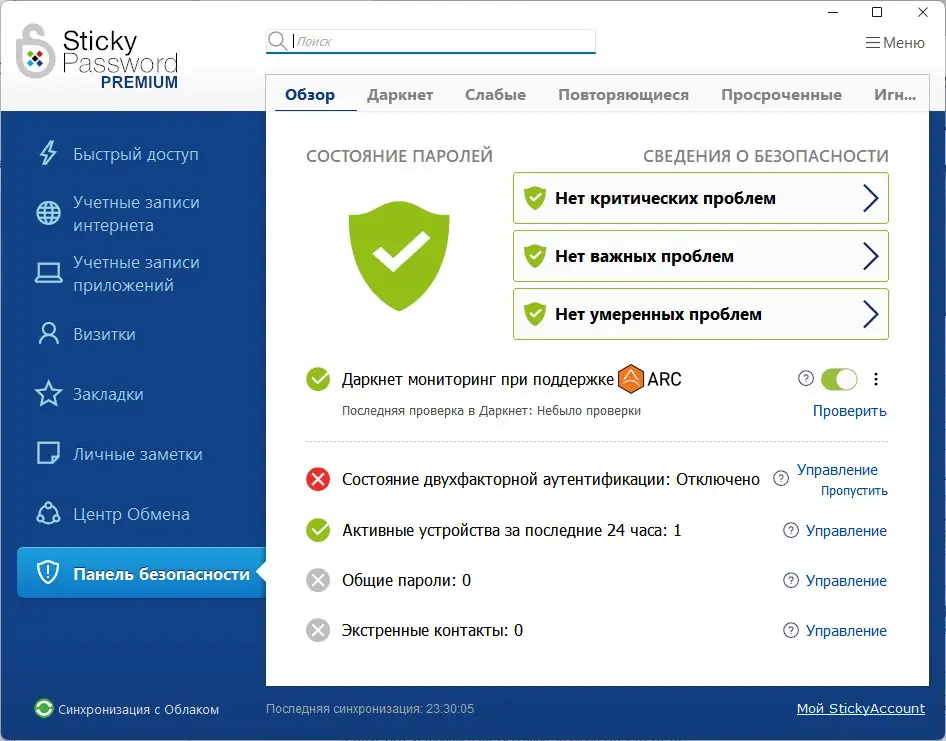
Task: Expand Нет важных проблем chevron arrow
Action: click(x=870, y=256)
